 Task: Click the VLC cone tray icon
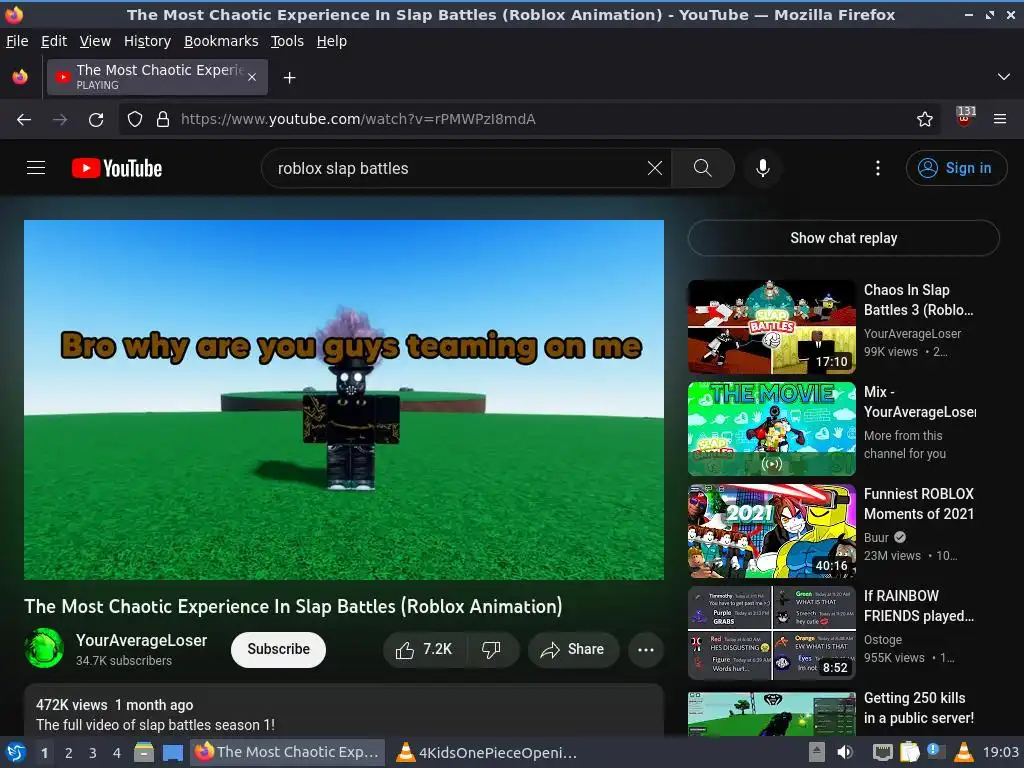964,752
